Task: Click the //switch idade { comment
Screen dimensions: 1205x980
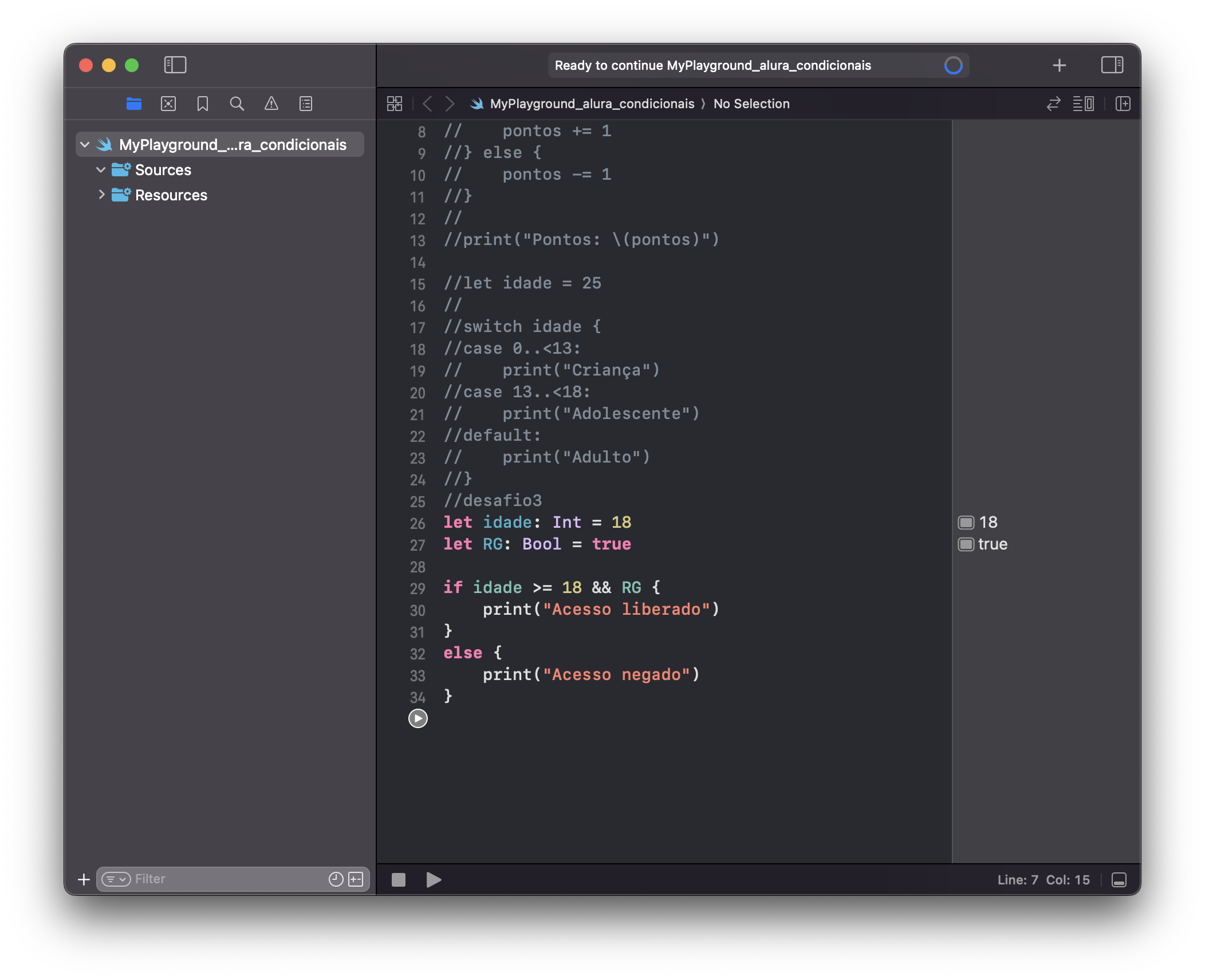Action: (x=522, y=326)
